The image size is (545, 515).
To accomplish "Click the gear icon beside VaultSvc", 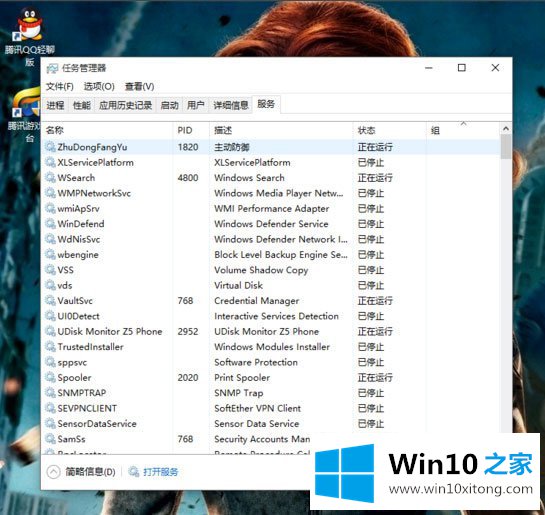I will click(51, 301).
